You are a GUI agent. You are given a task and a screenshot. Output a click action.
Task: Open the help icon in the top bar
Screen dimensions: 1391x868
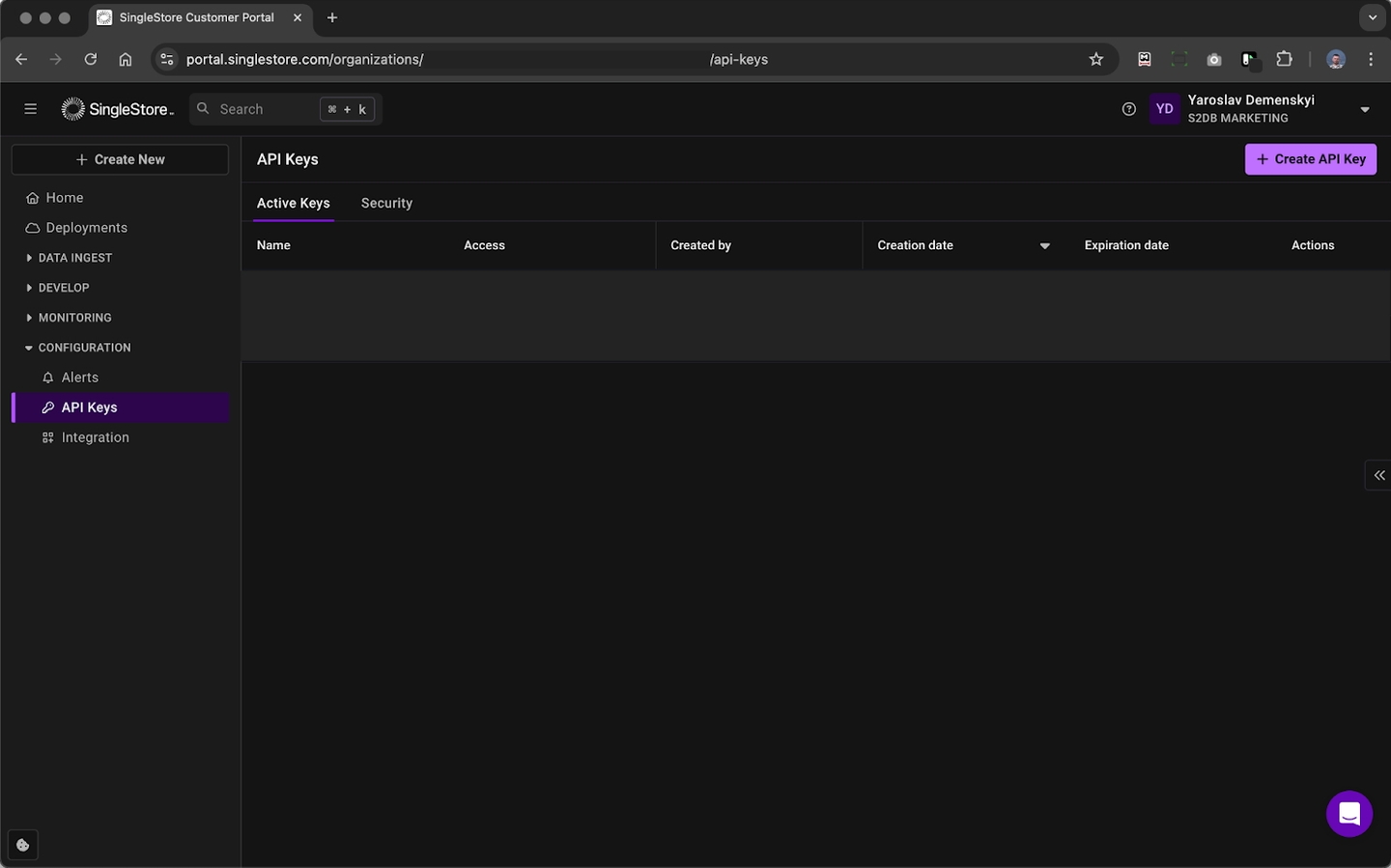[x=1128, y=108]
